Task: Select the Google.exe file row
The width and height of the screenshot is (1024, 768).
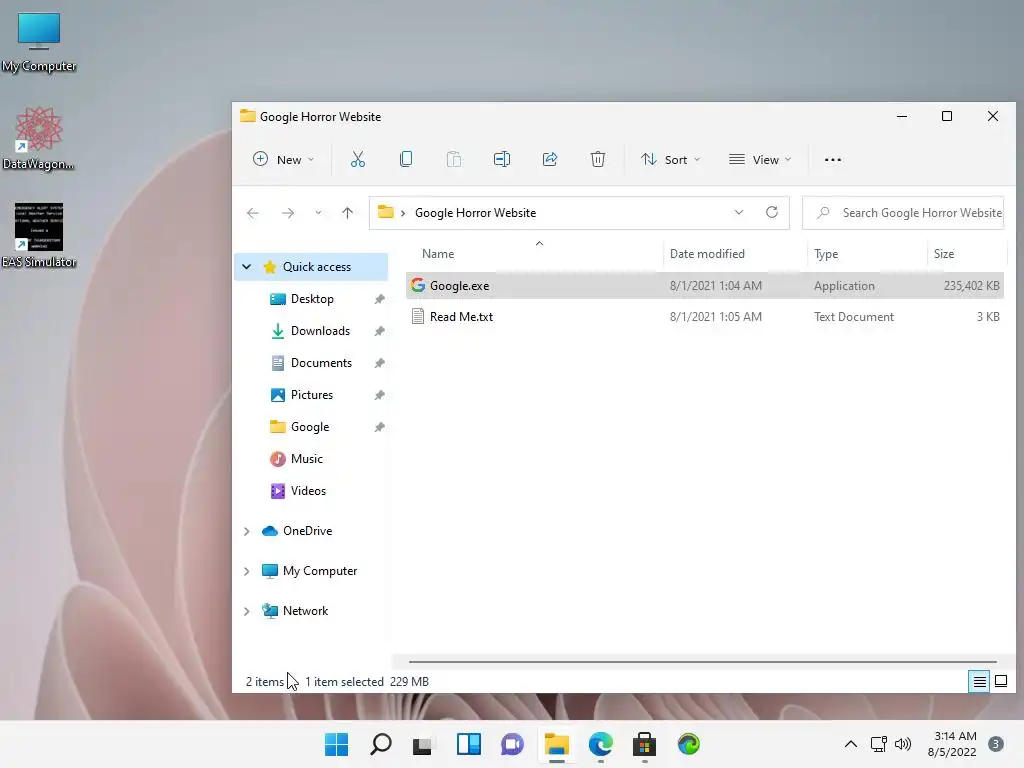Action: point(705,285)
